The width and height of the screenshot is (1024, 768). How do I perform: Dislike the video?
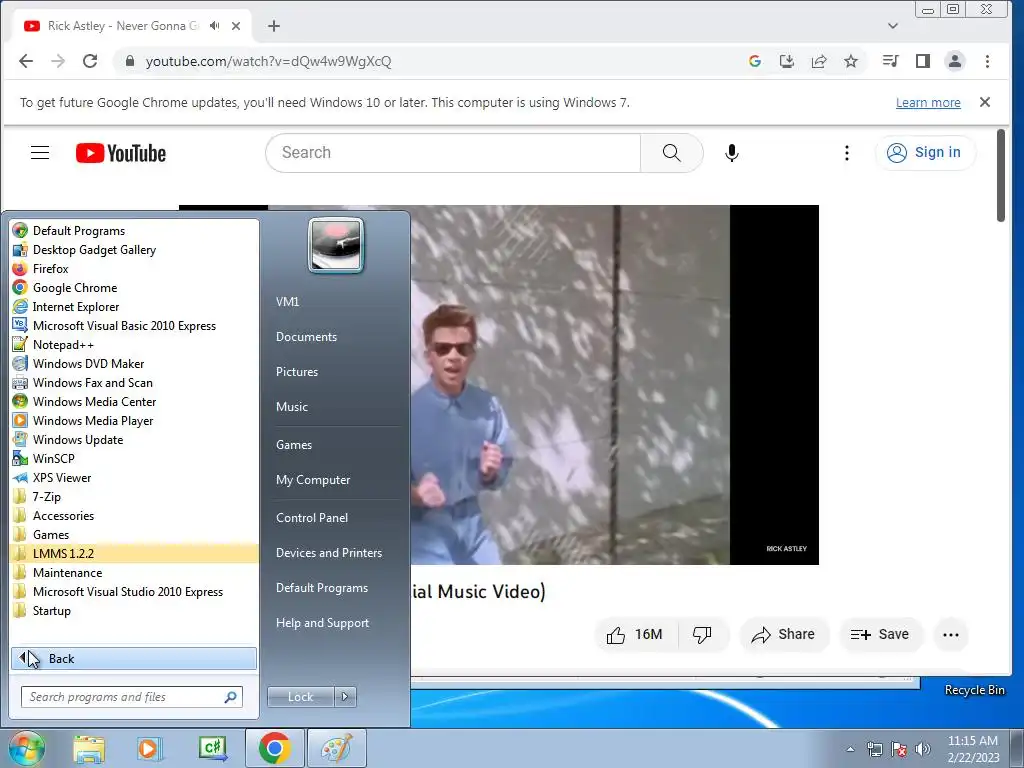point(702,635)
